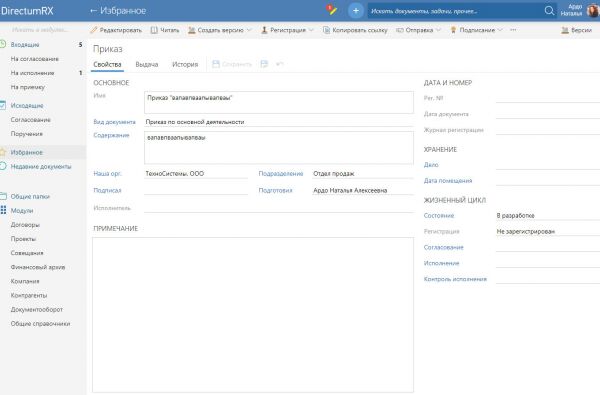Click the search magnifier icon
600x395 pixels.
tap(549, 11)
